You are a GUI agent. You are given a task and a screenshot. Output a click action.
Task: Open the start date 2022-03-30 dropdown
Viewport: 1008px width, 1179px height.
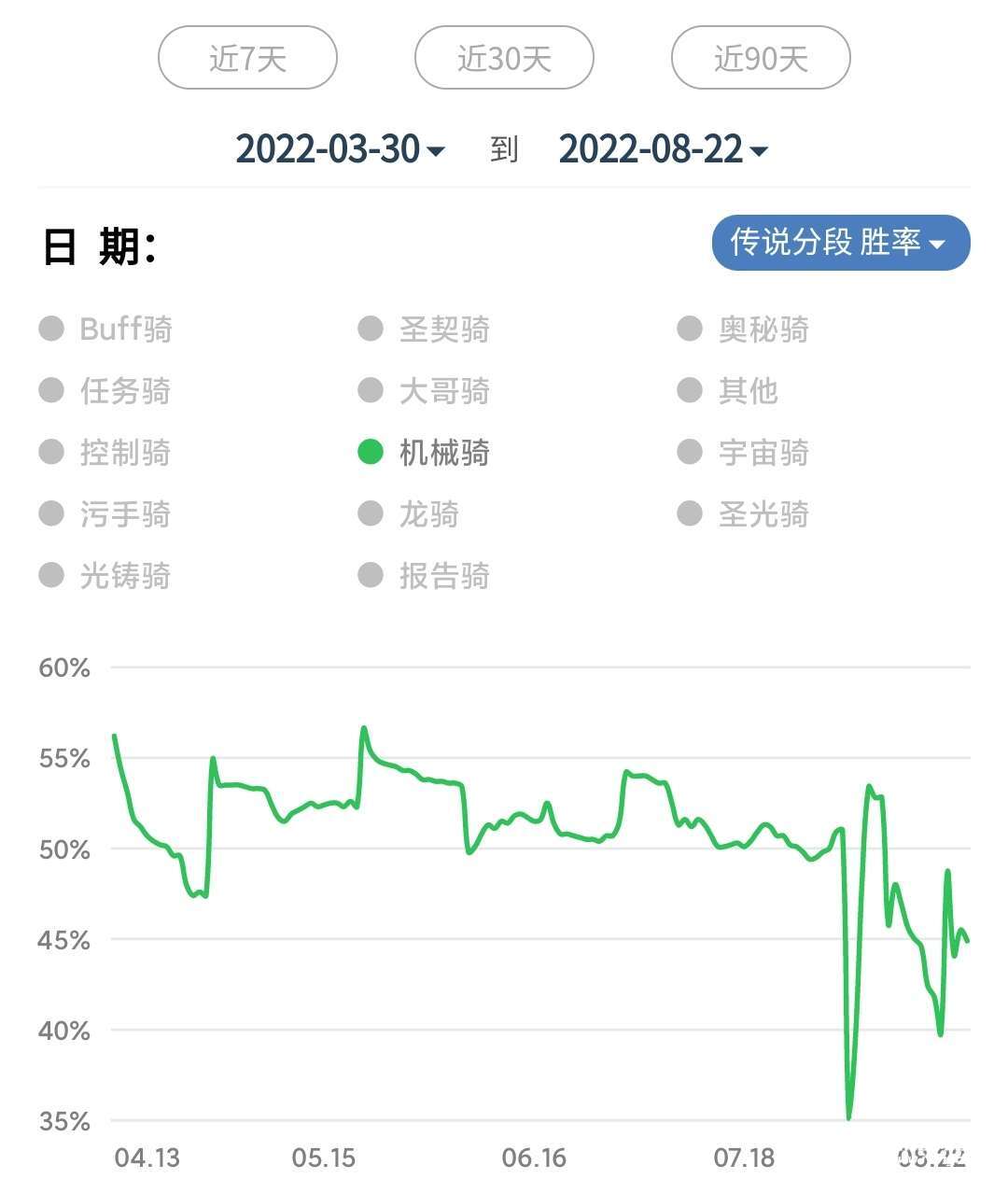click(x=340, y=149)
